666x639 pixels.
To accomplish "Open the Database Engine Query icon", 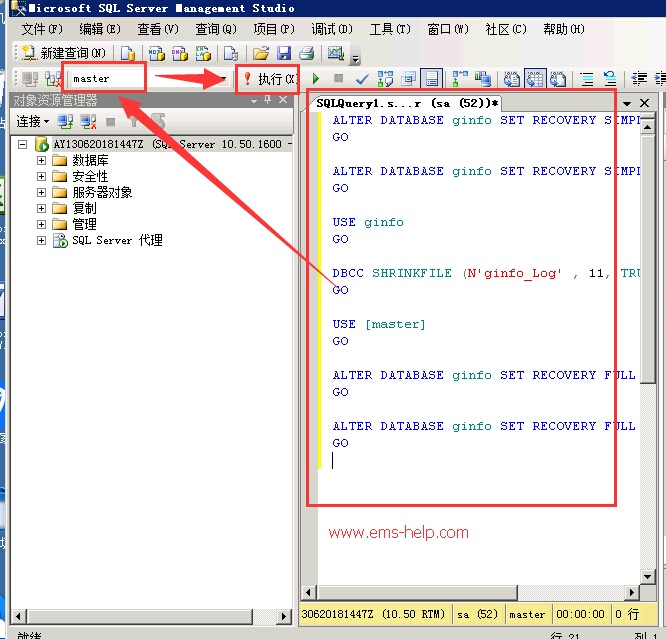I will click(x=127, y=54).
